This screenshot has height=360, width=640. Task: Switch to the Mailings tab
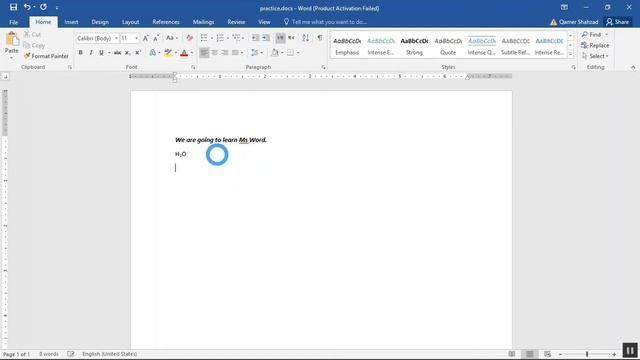click(x=203, y=22)
